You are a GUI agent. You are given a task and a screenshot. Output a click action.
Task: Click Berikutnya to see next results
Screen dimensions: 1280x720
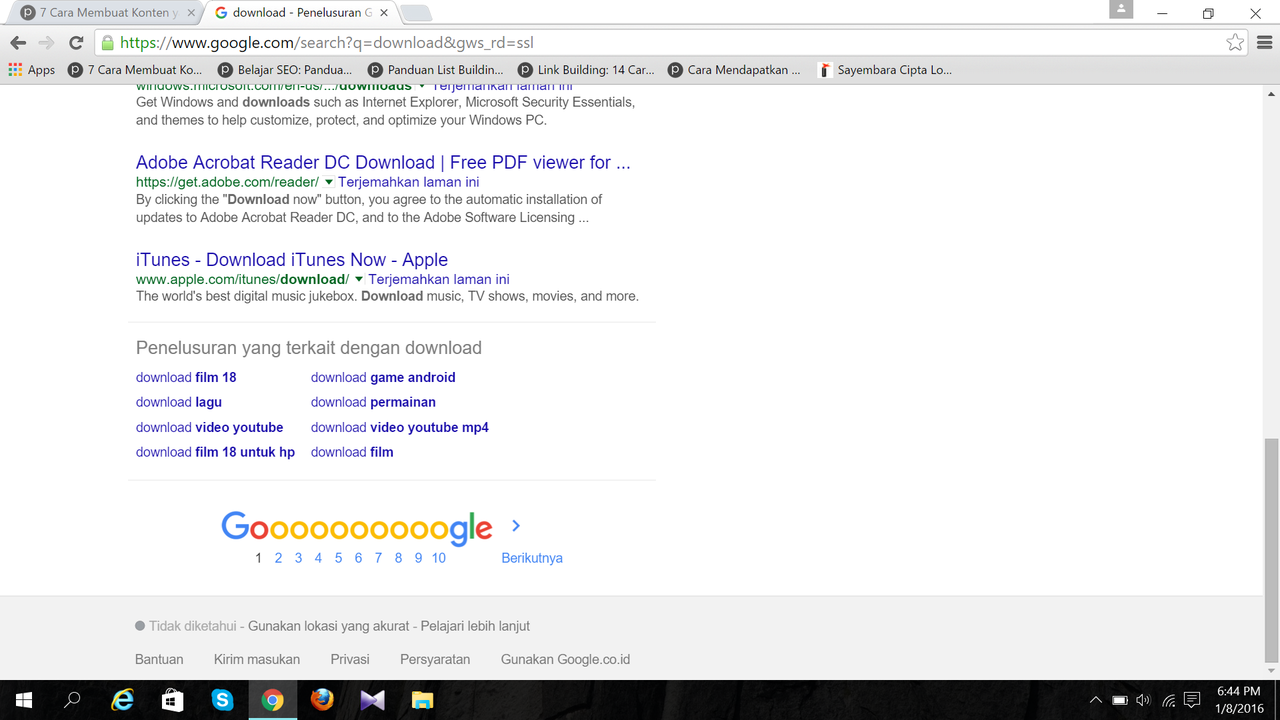point(532,558)
